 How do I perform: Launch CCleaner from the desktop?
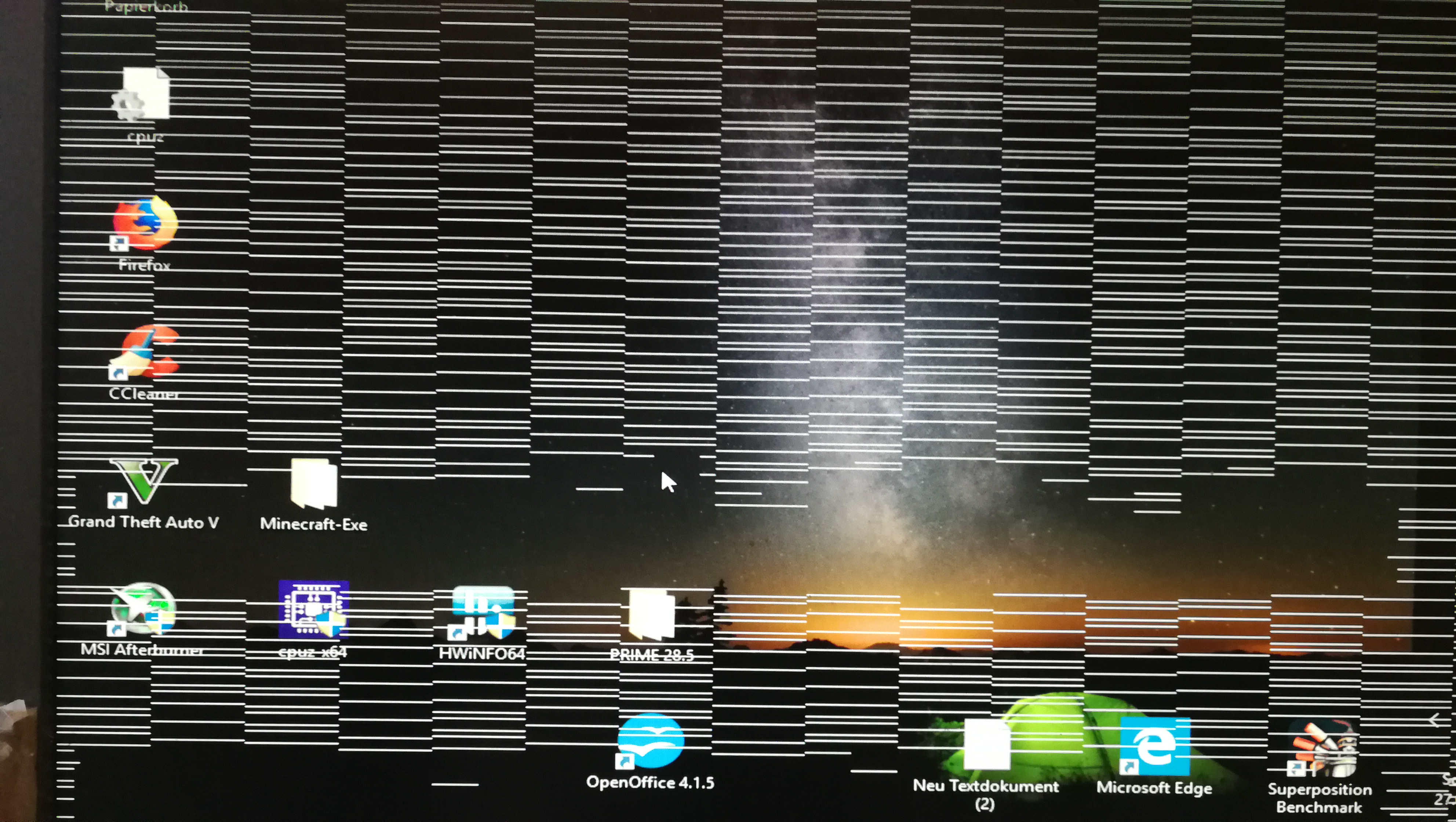[x=145, y=351]
